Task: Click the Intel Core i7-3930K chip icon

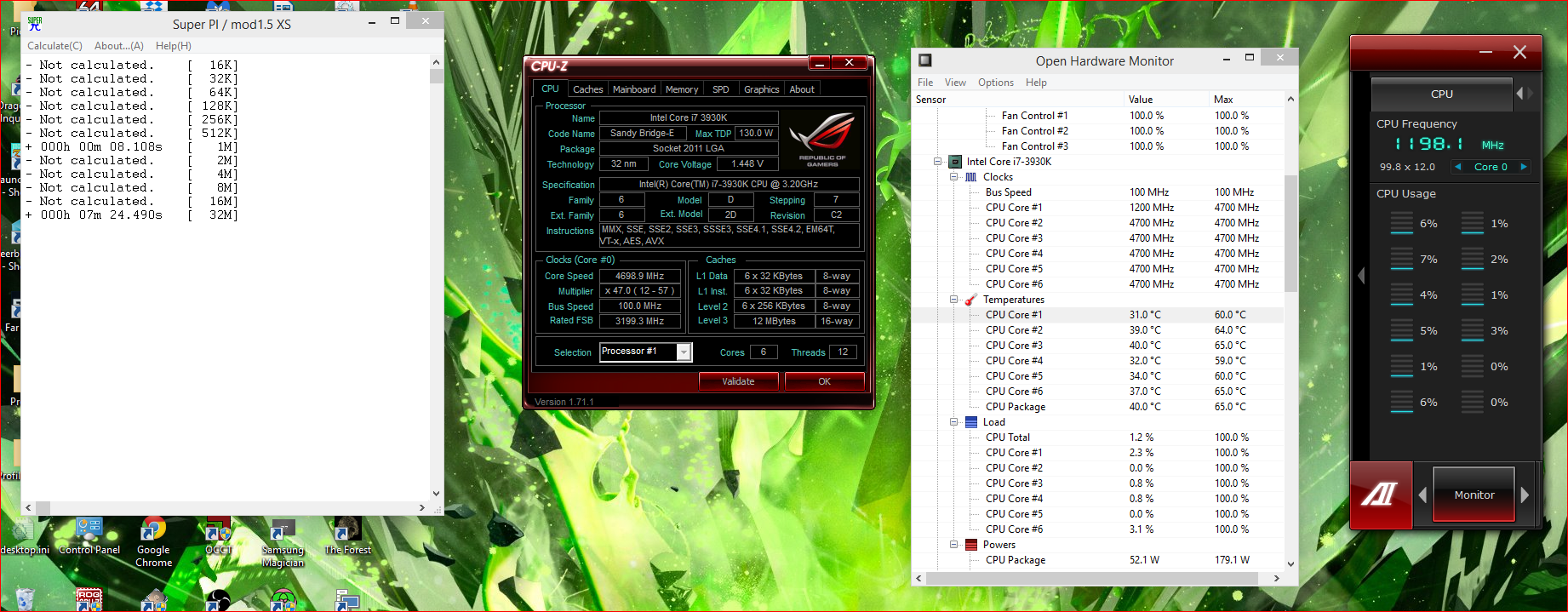Action: click(x=955, y=162)
